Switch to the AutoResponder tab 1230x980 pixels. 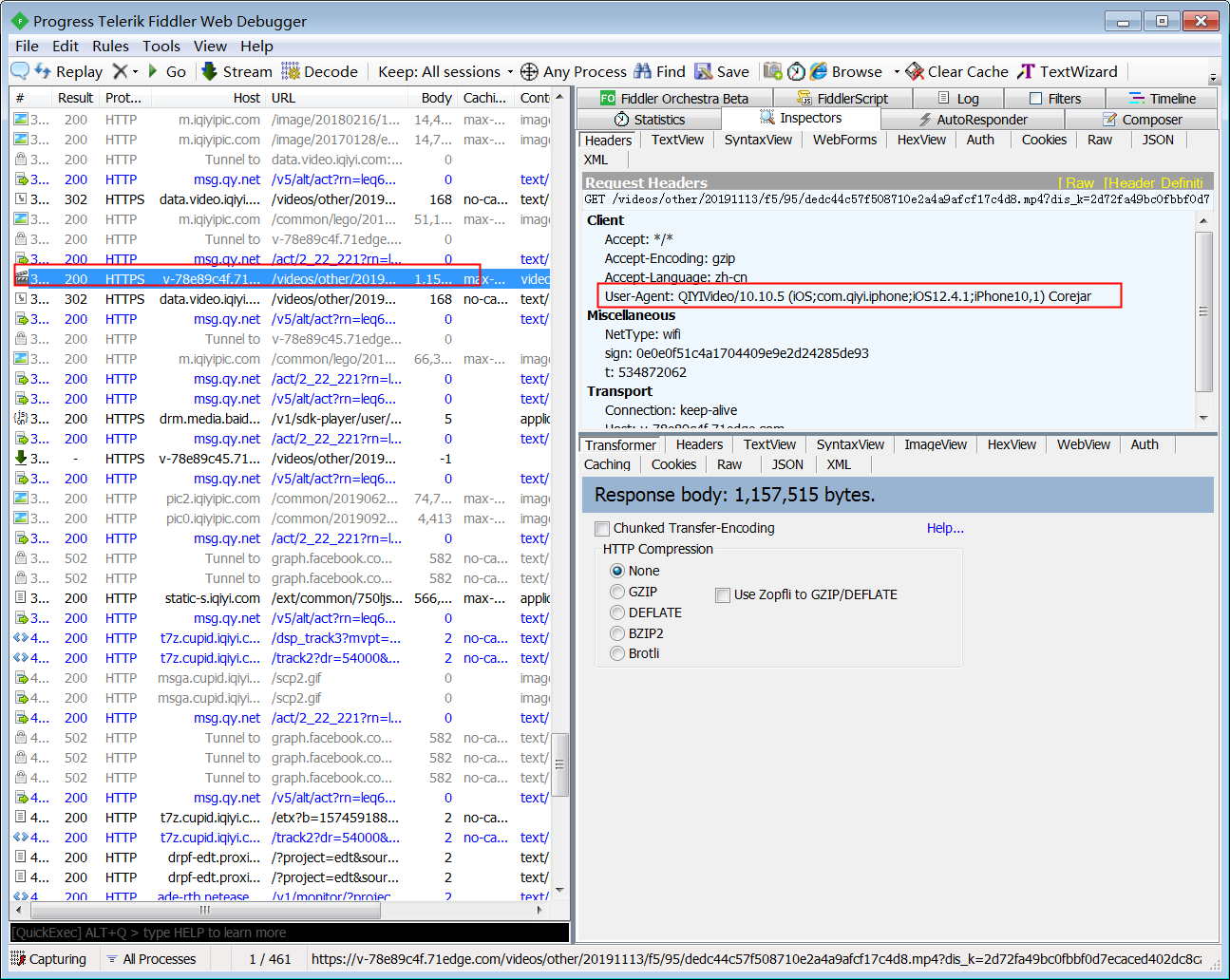point(974,119)
